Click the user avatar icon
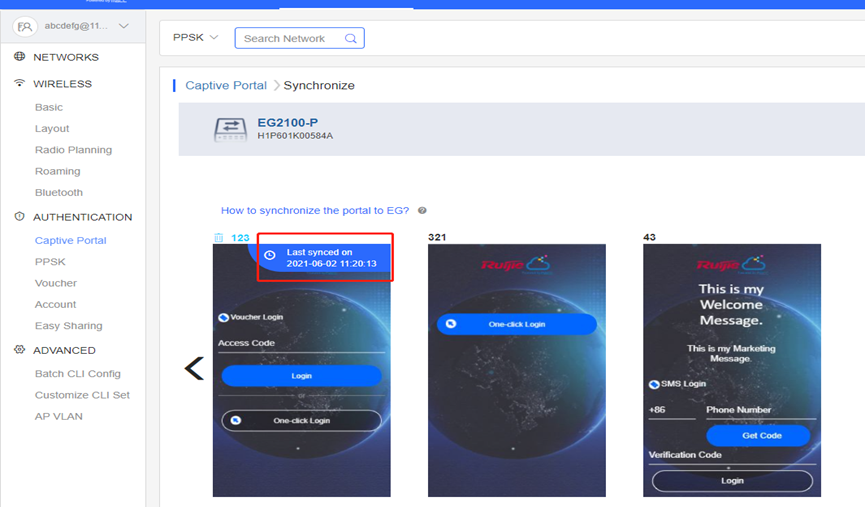This screenshot has width=865, height=507. 24,26
